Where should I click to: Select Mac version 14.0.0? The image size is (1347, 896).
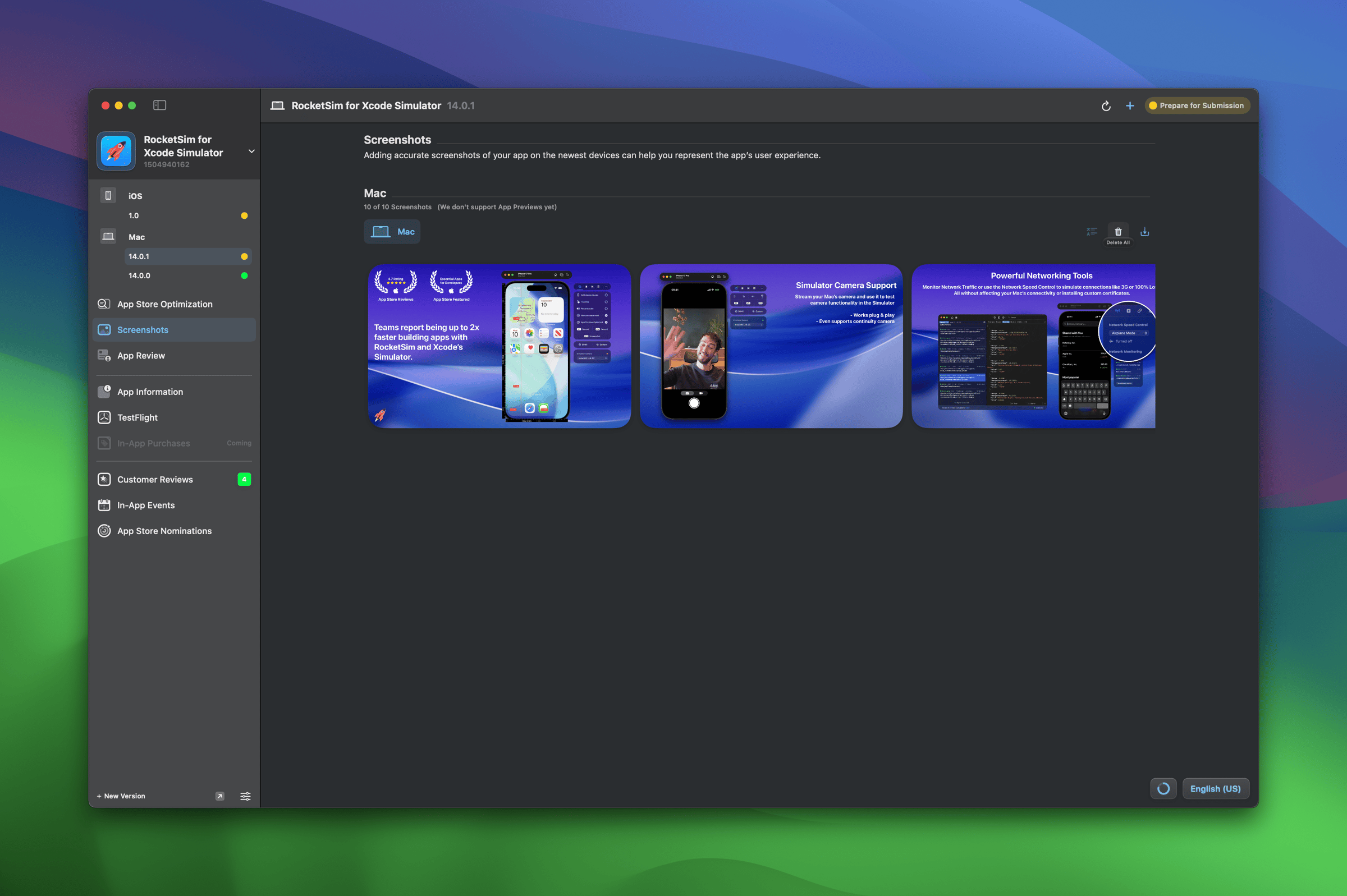click(188, 275)
